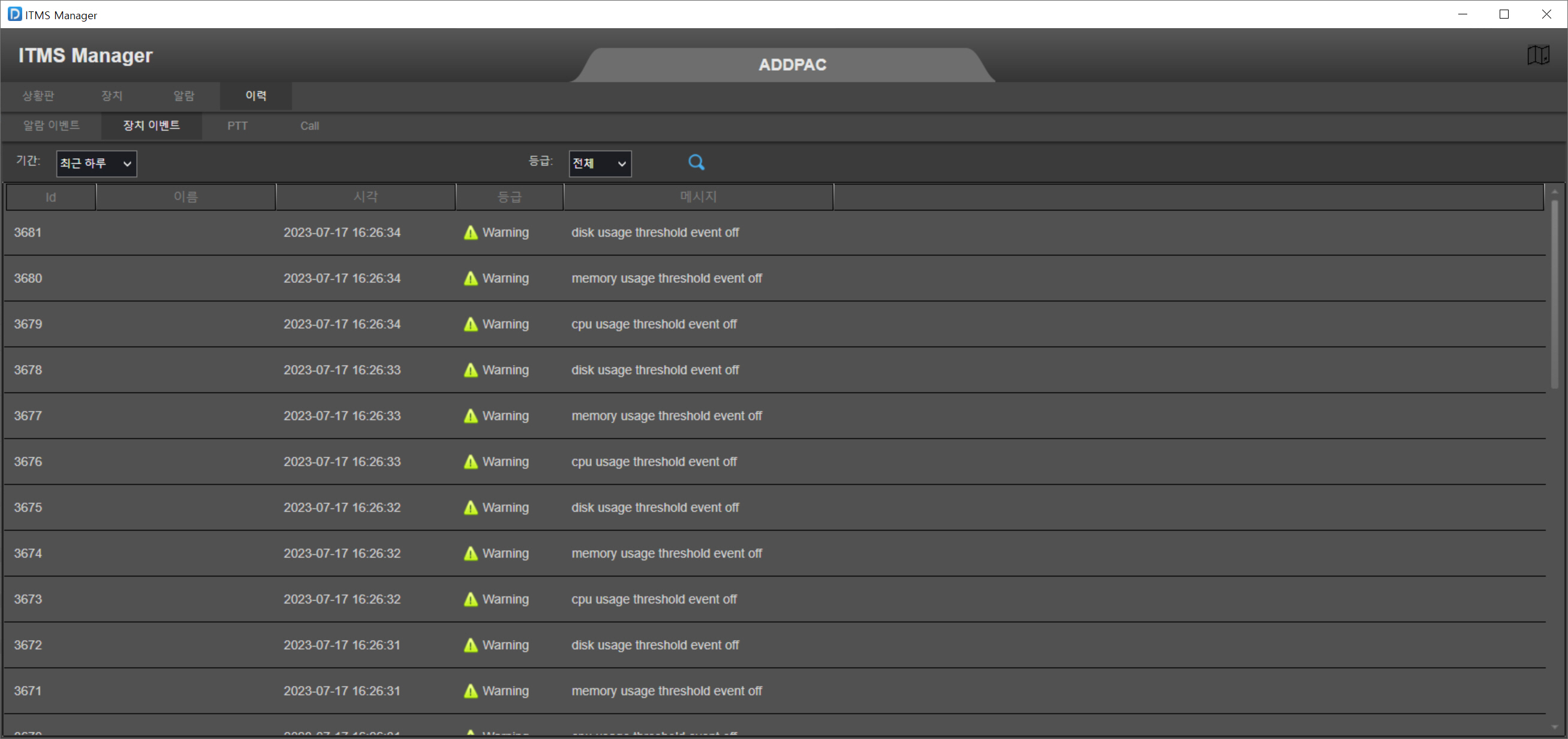Select the PTT sub-tab

point(237,126)
